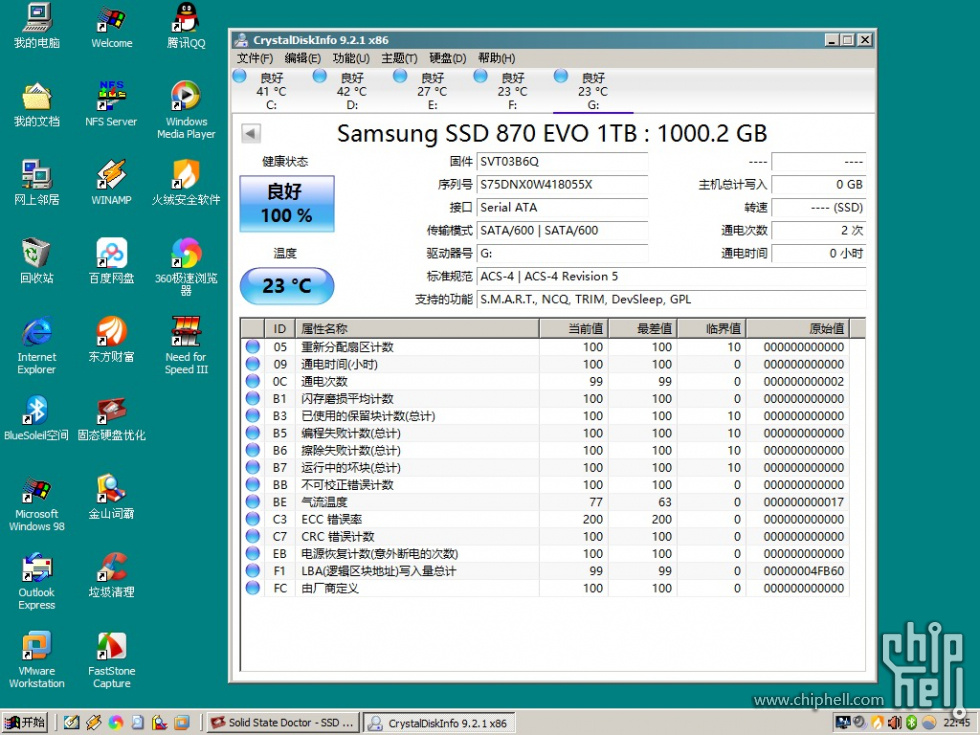
Task: Launch Internet Explorer from desktop
Action: pos(37,346)
